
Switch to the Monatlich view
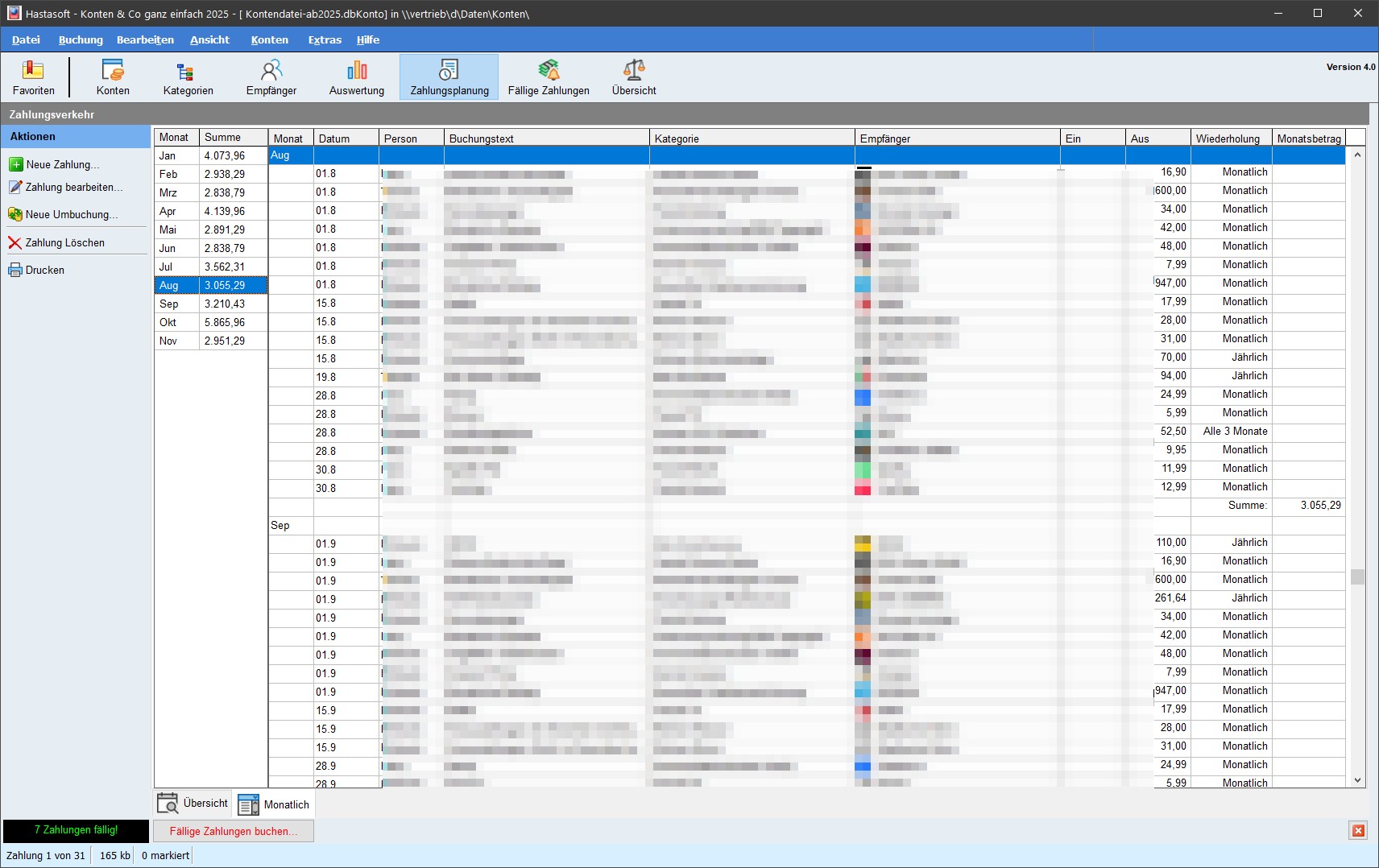[x=273, y=804]
